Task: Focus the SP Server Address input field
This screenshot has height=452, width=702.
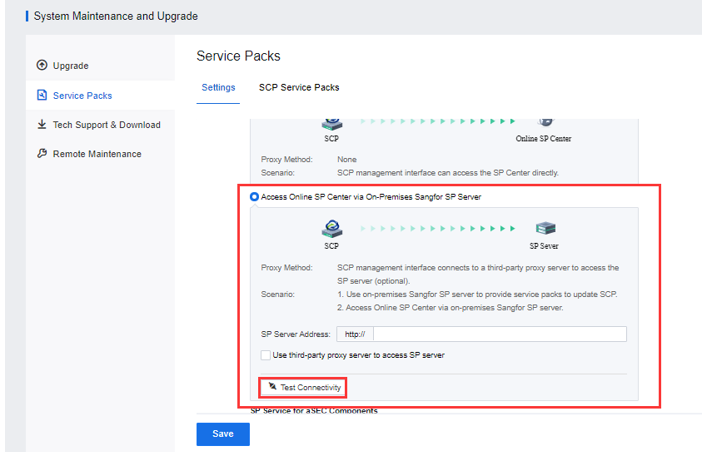Action: [500, 334]
